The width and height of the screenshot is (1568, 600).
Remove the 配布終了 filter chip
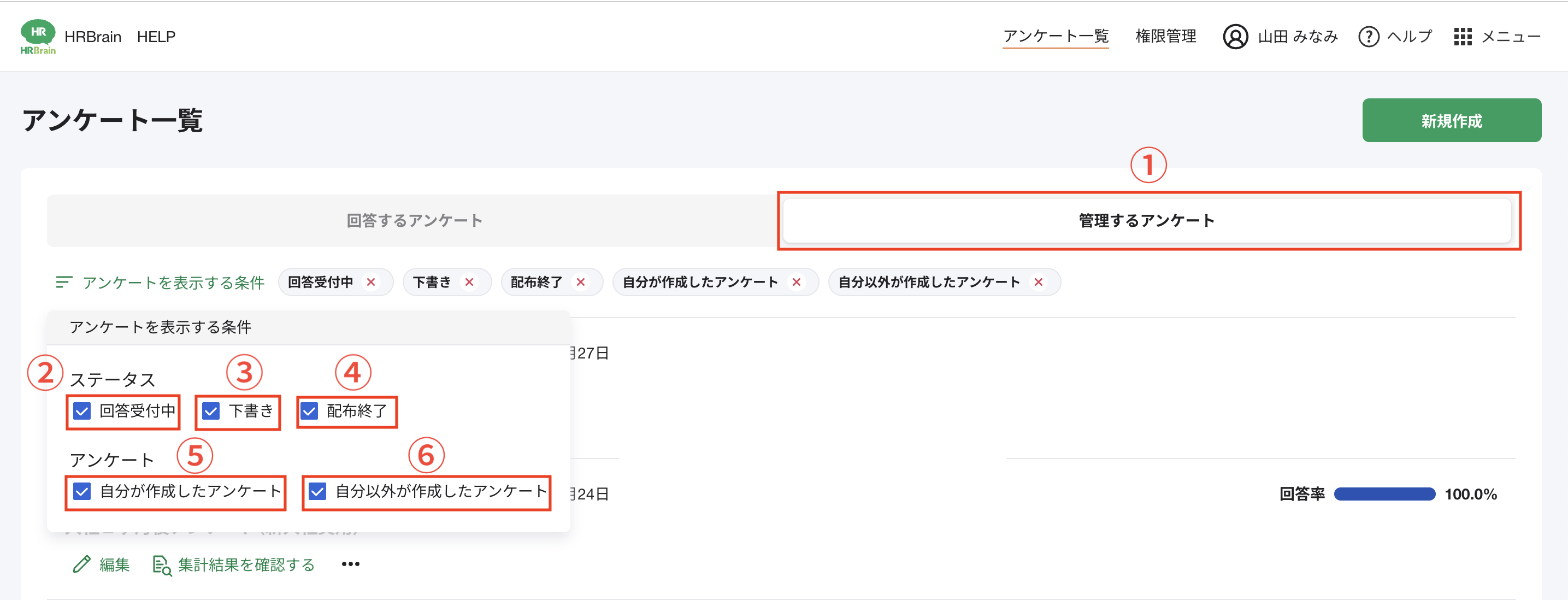[581, 282]
